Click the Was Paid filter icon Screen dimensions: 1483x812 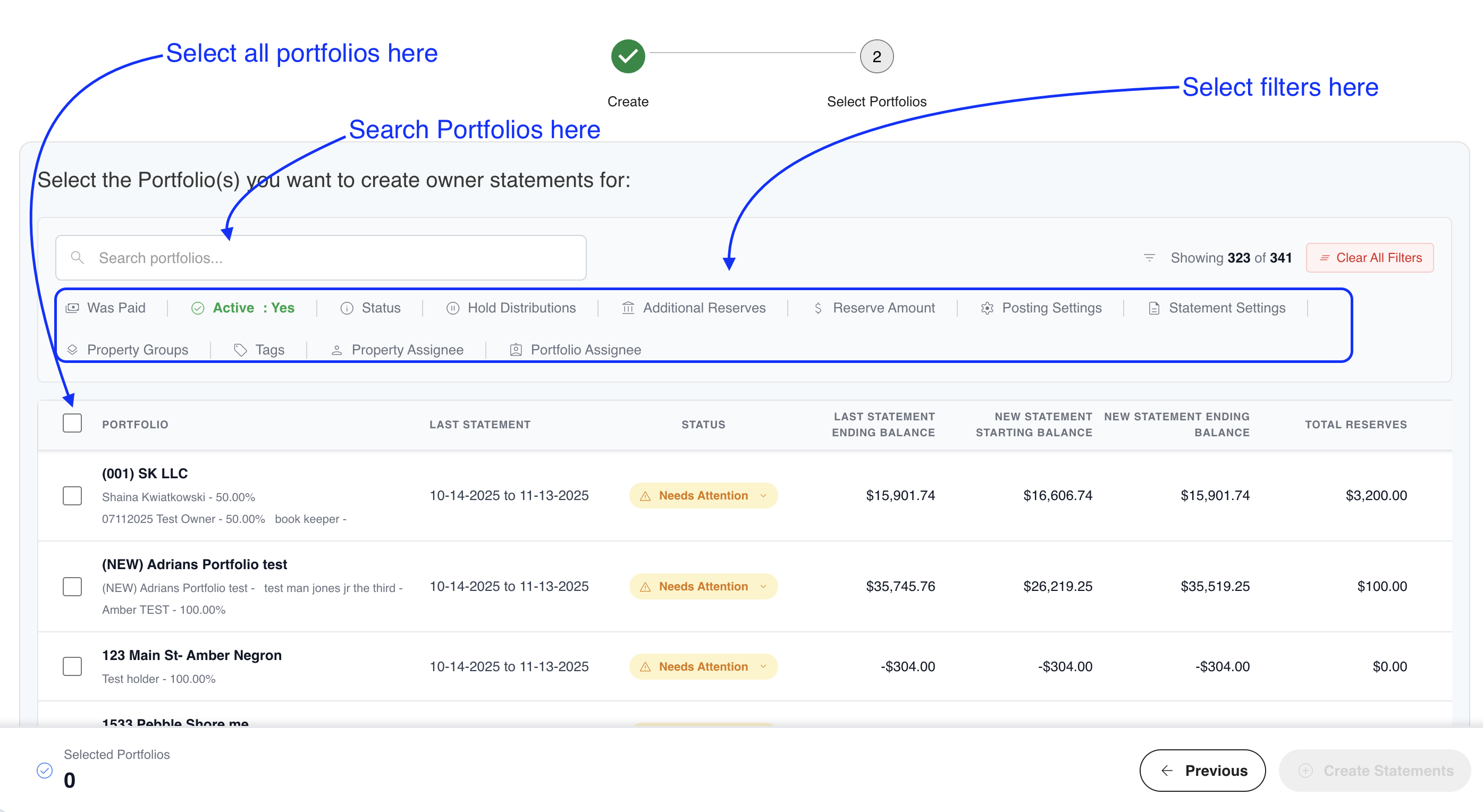[x=72, y=308]
